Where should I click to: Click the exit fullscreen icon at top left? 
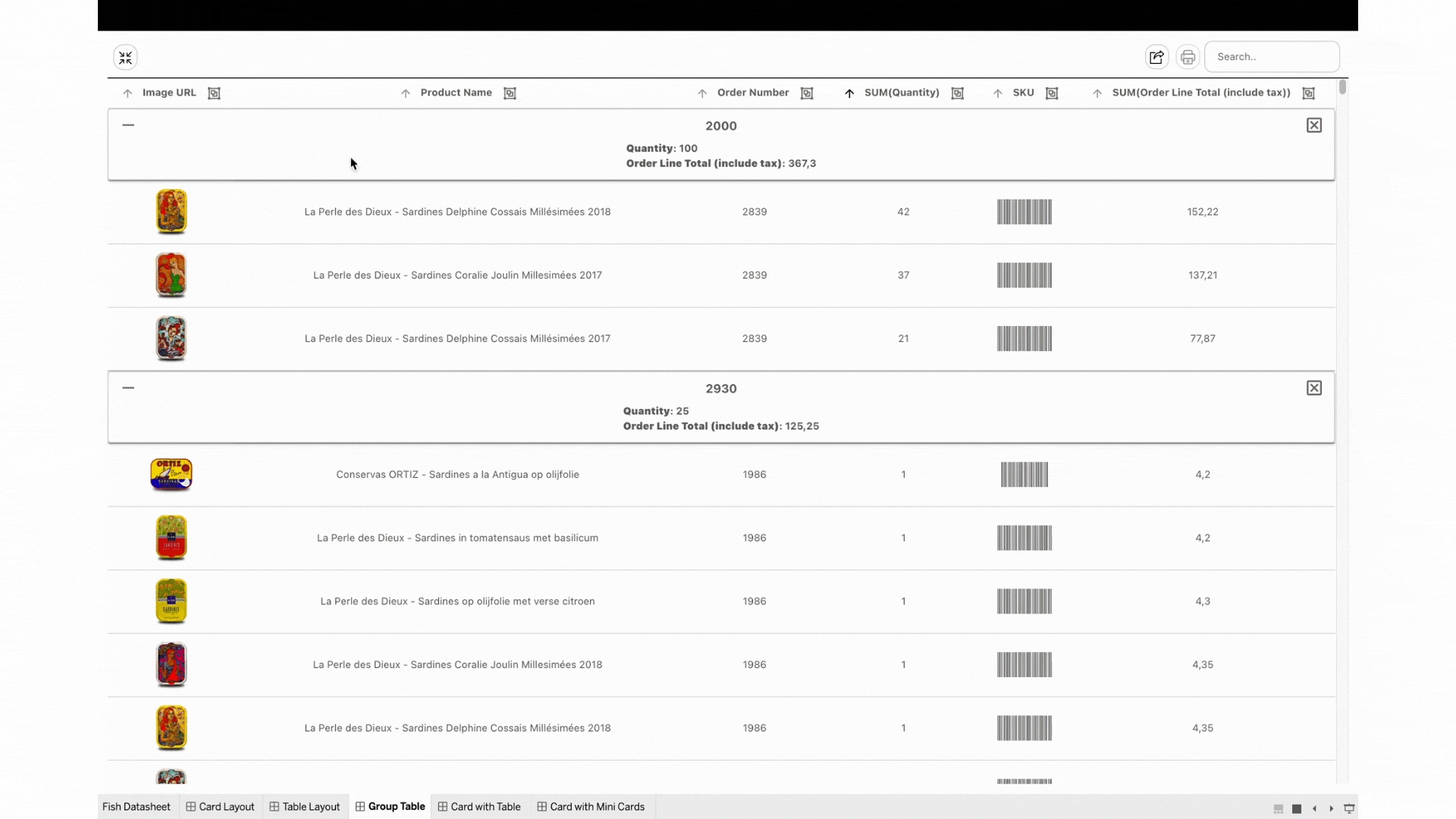point(125,58)
